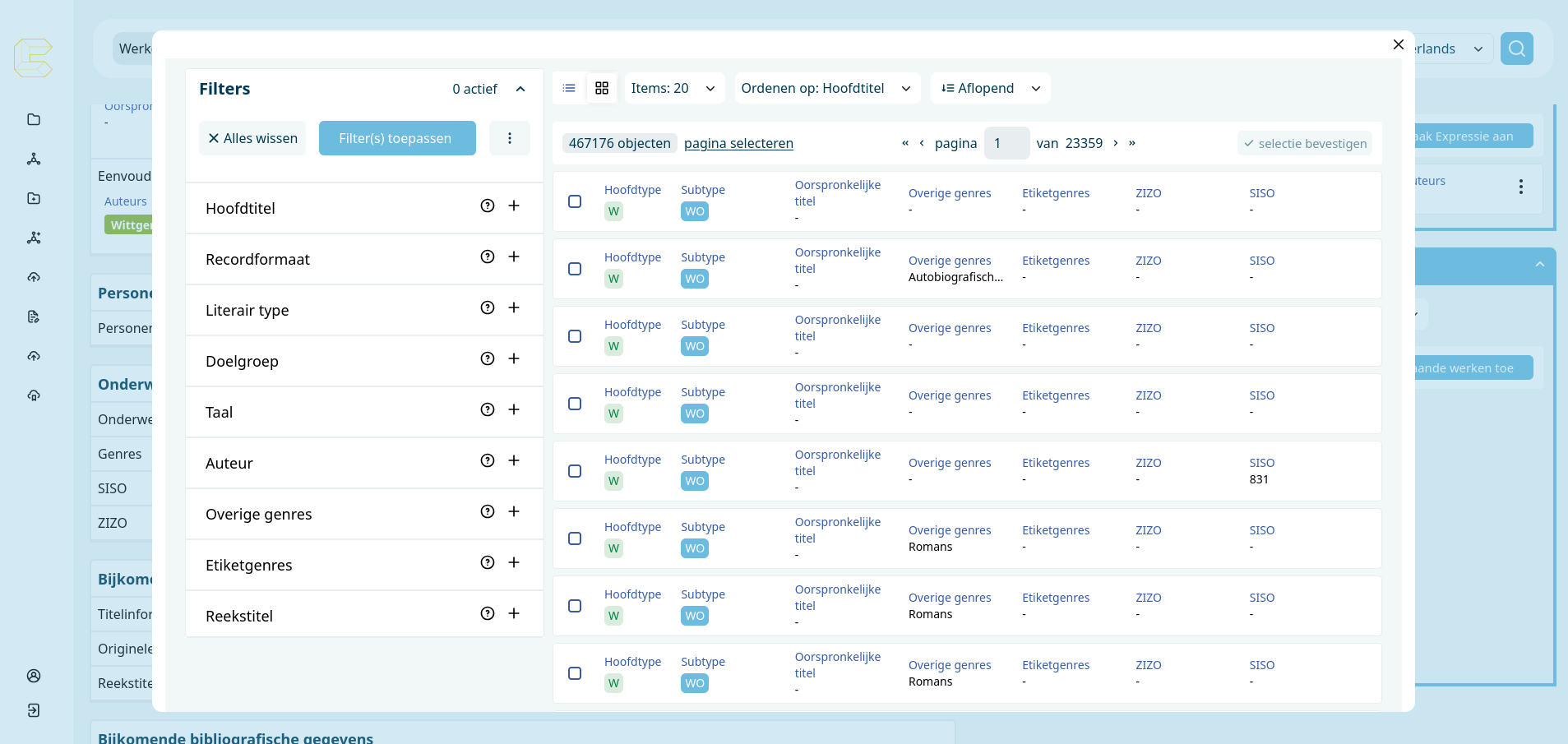Open the Items: 20 dropdown
Image resolution: width=1568 pixels, height=744 pixels.
673,88
